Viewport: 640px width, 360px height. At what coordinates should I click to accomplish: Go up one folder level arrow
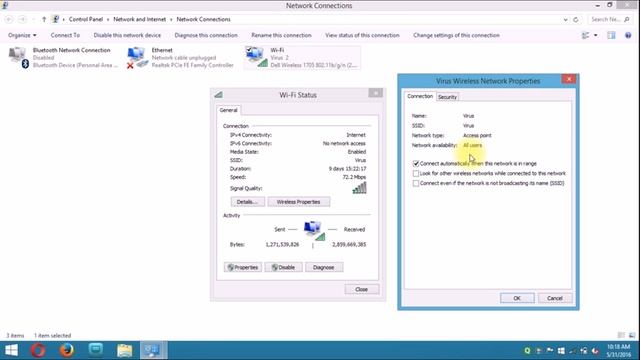(44, 19)
